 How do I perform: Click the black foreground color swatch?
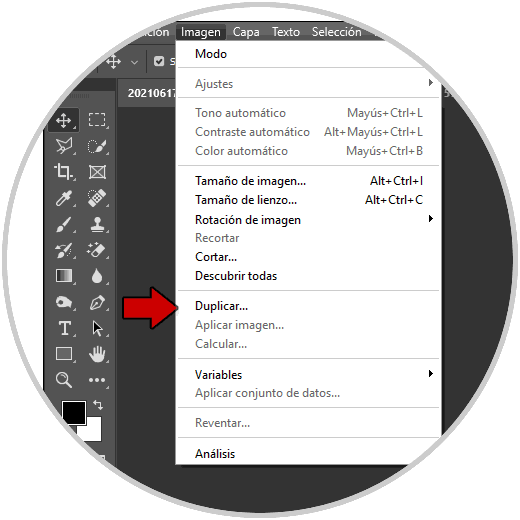coord(74,413)
